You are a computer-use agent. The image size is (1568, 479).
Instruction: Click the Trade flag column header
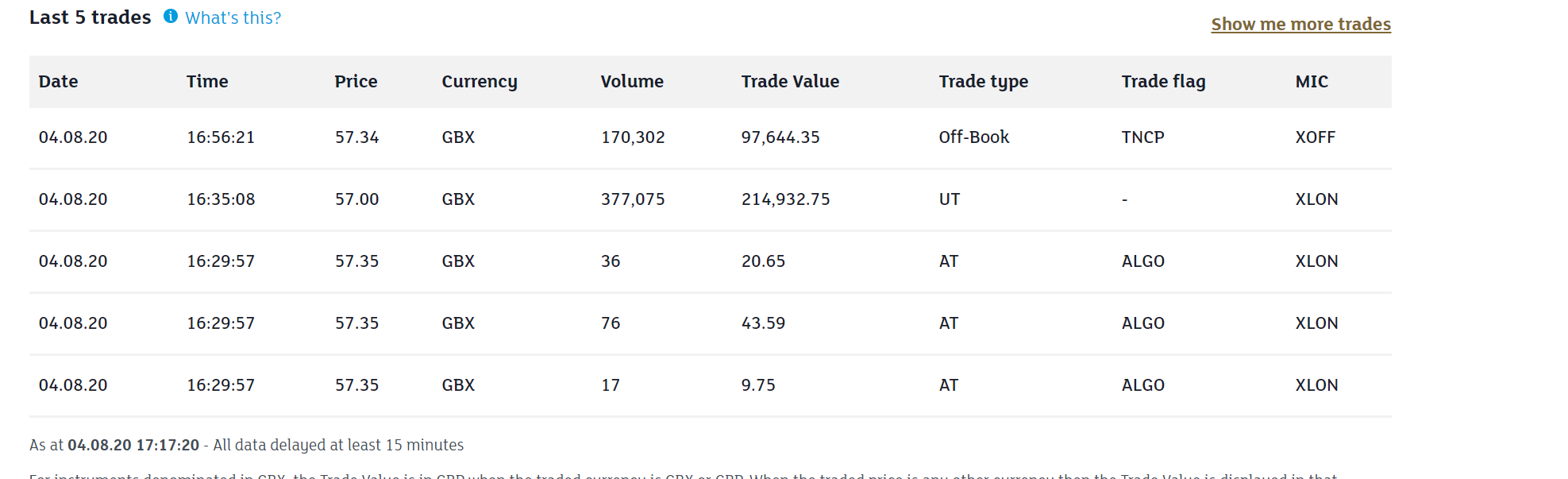coord(1163,82)
